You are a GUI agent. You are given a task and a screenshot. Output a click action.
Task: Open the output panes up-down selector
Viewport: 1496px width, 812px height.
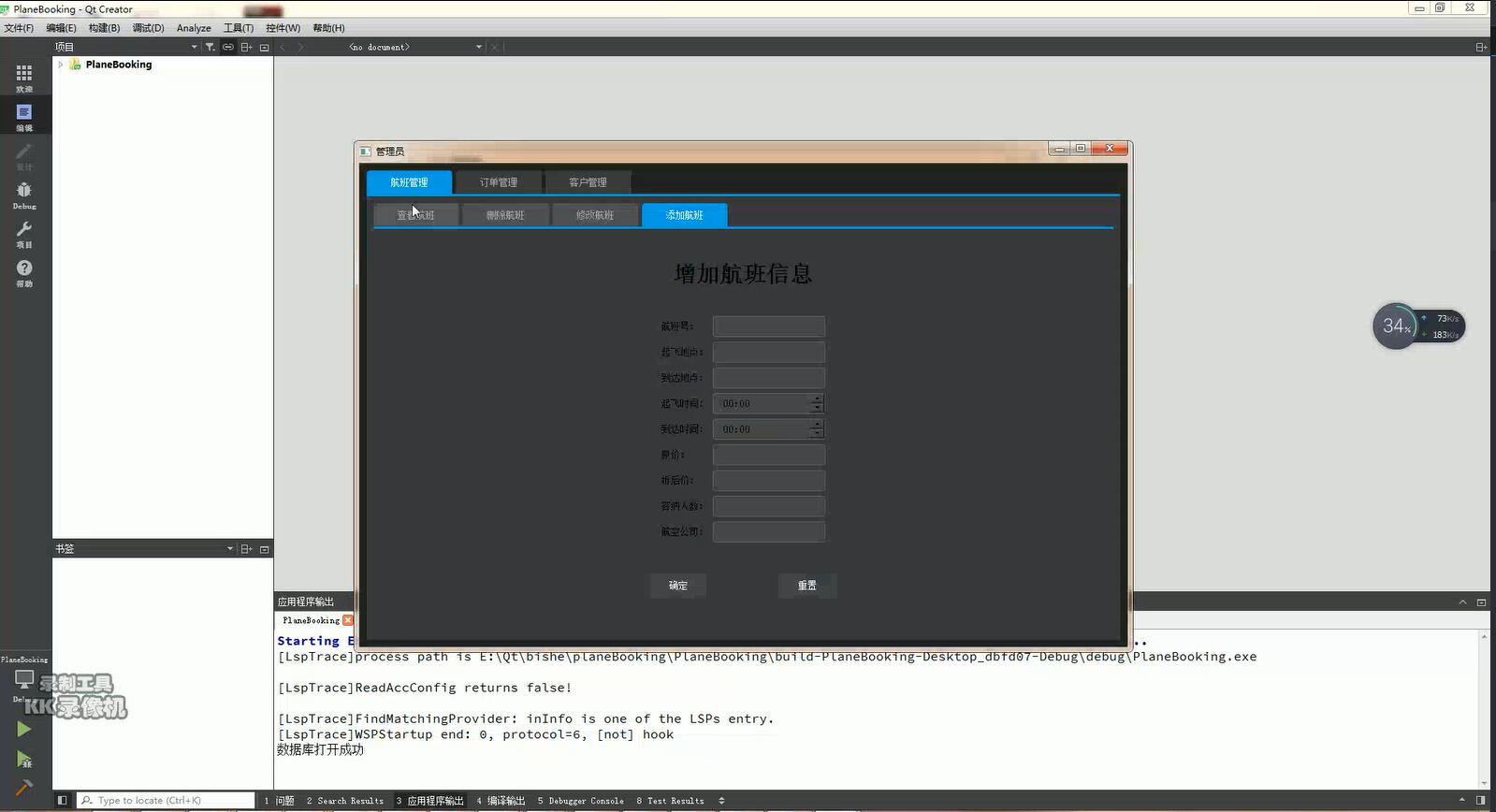click(721, 801)
